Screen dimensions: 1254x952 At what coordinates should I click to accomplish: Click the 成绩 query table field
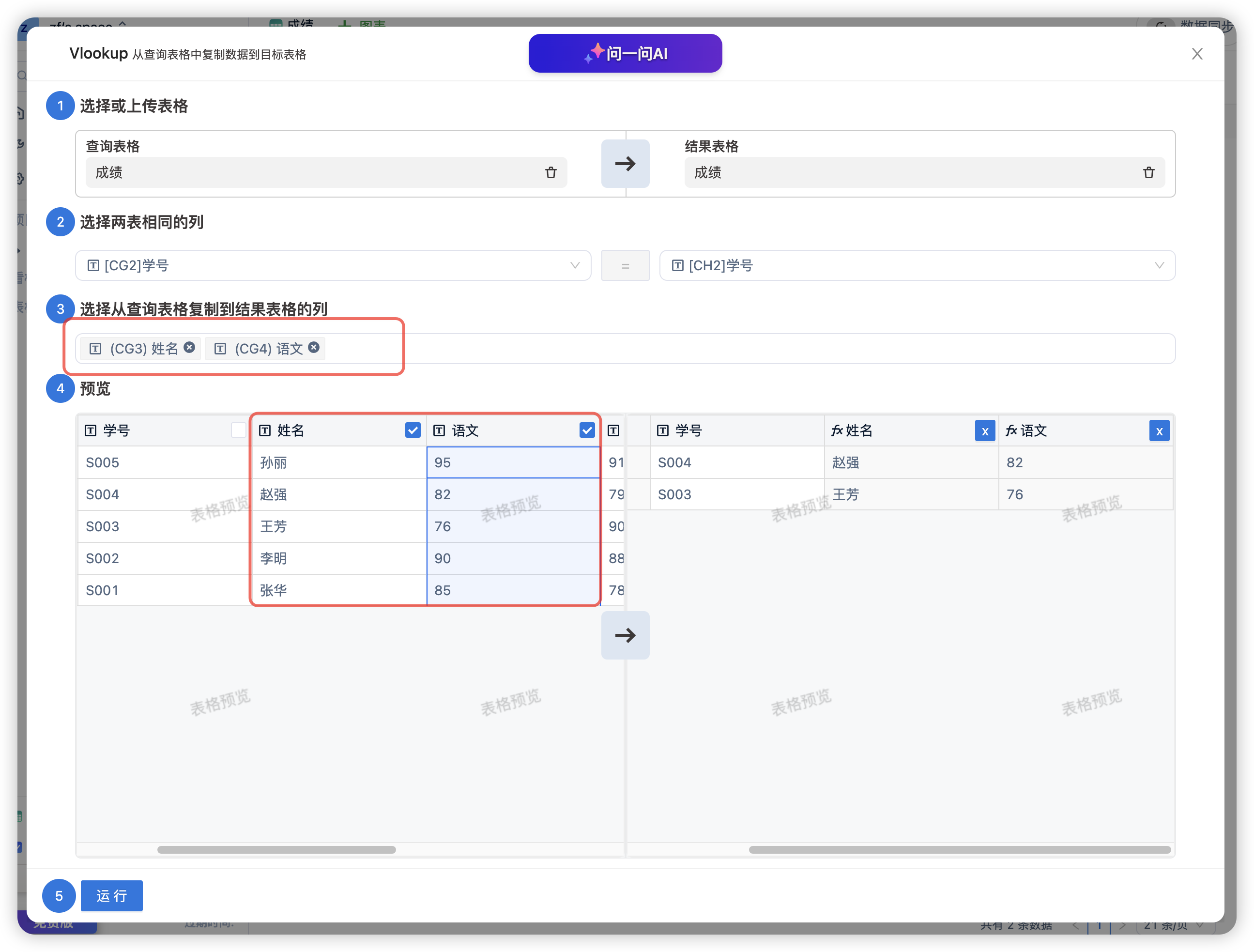[x=326, y=172]
